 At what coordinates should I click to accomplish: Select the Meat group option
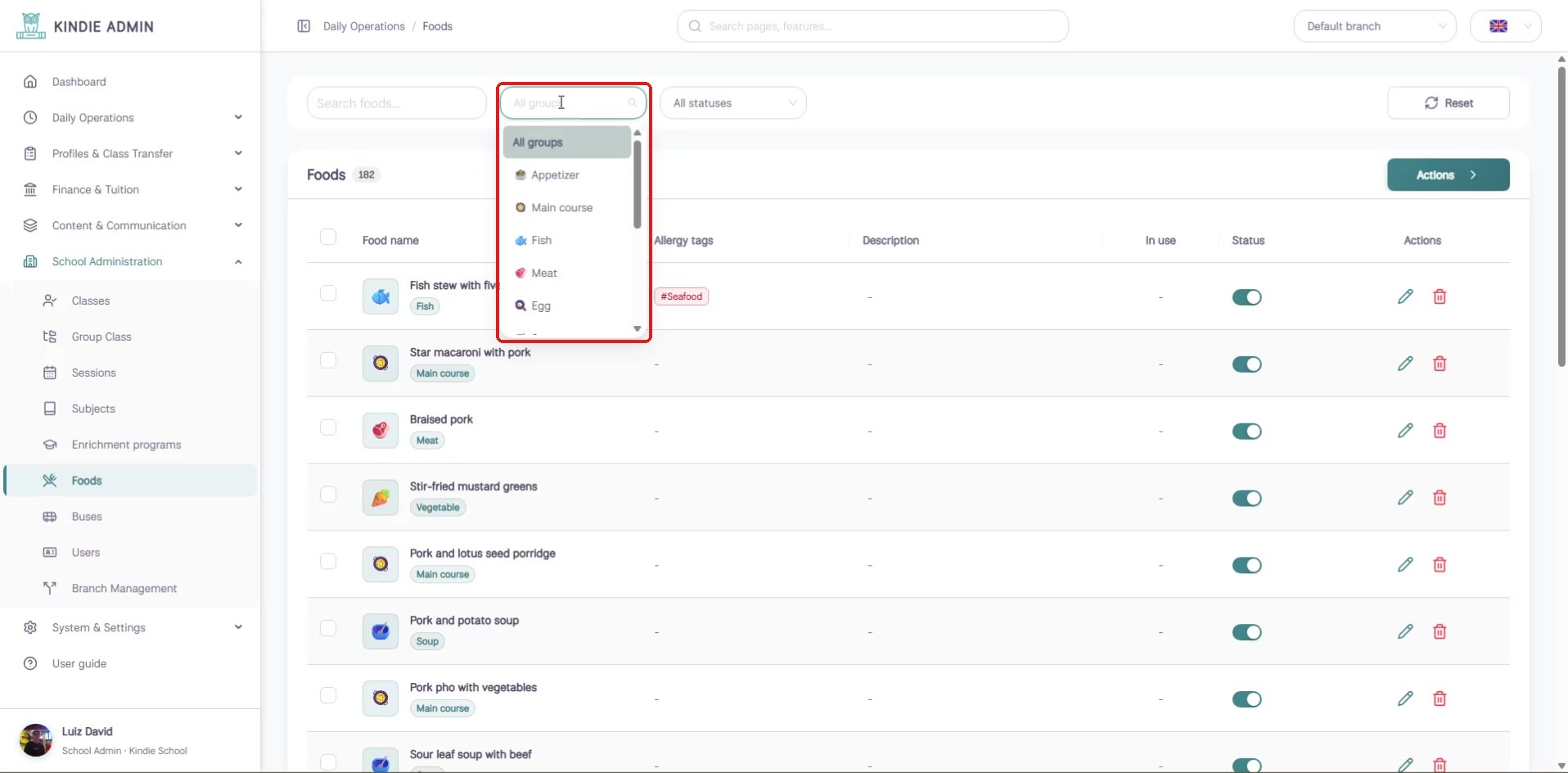tap(567, 273)
